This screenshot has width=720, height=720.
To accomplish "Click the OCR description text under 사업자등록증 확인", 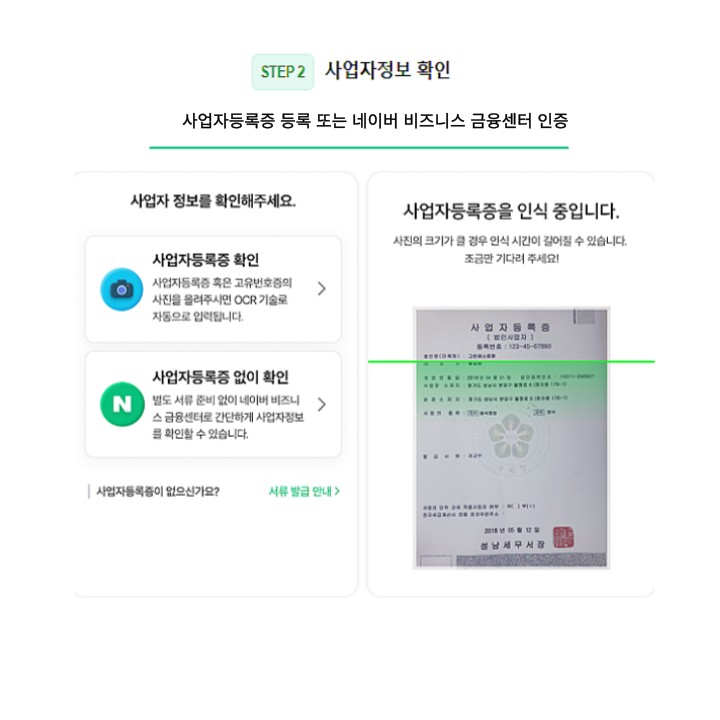I will [x=222, y=299].
